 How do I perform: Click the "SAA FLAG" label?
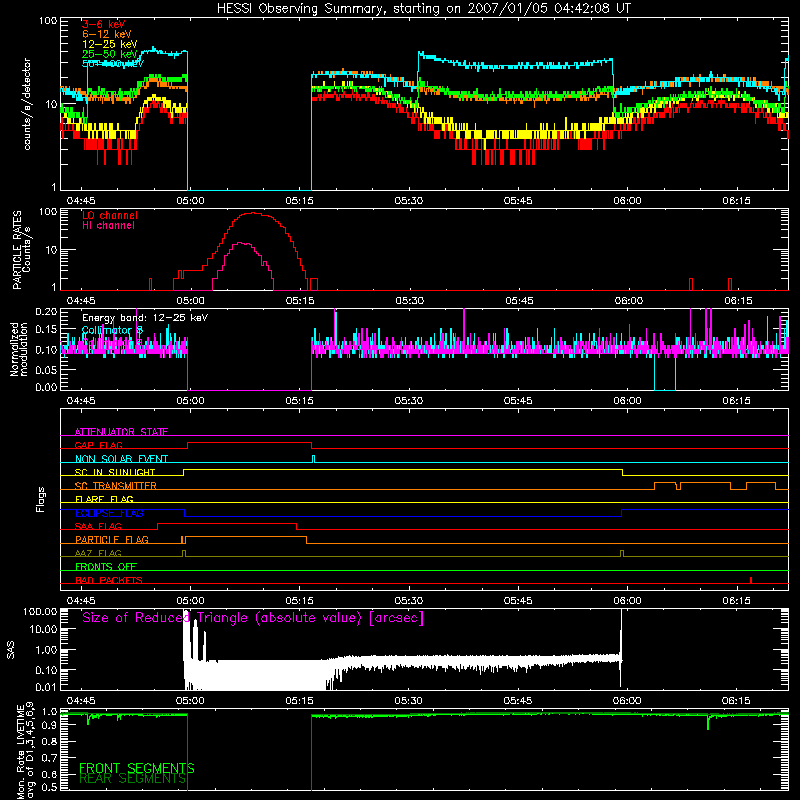click(98, 526)
